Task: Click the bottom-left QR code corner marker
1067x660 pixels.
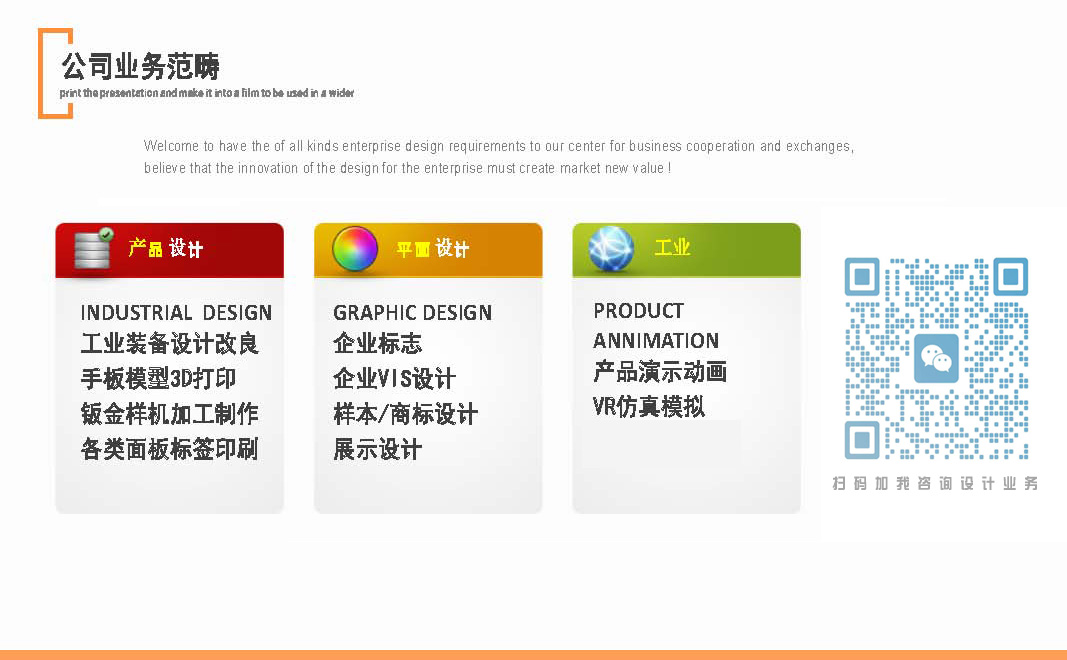Action: click(x=861, y=440)
